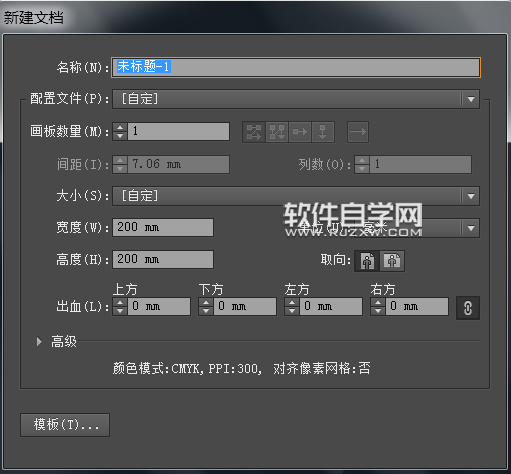
Task: Click the 新建文档 dialog title
Action: (x=33, y=17)
